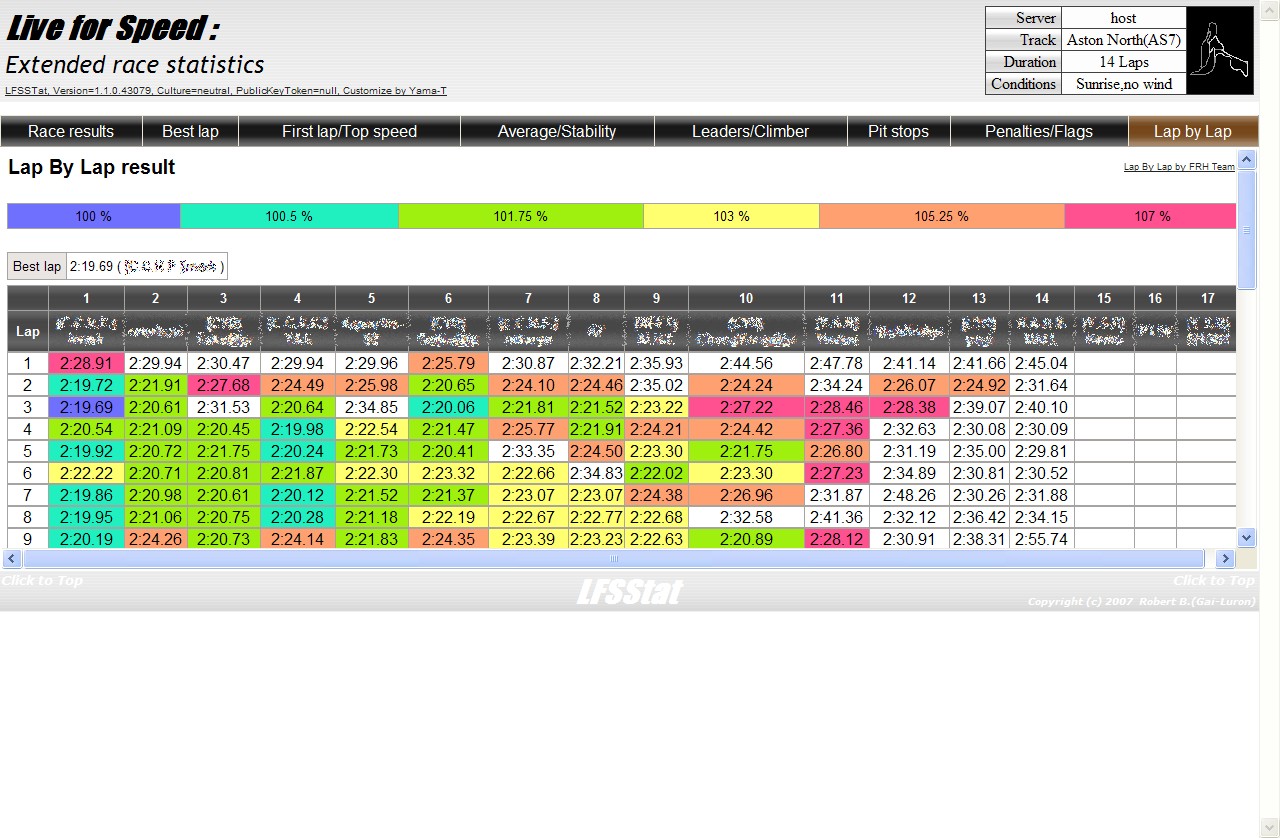
Task: Click the lap time 2:44.56
Action: tap(746, 363)
